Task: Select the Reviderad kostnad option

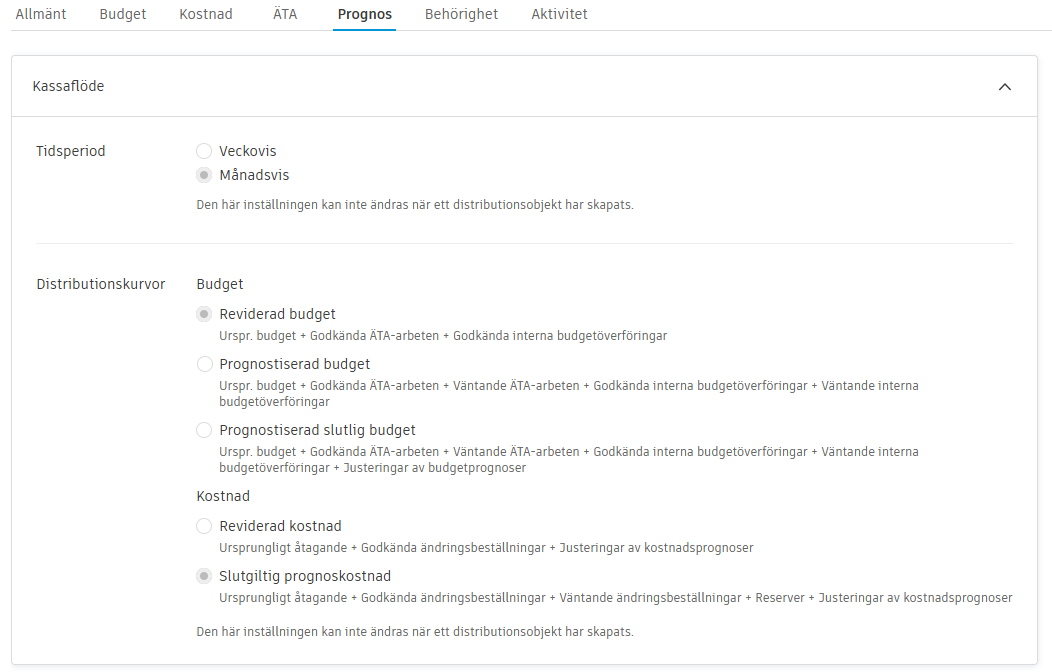Action: (x=204, y=525)
